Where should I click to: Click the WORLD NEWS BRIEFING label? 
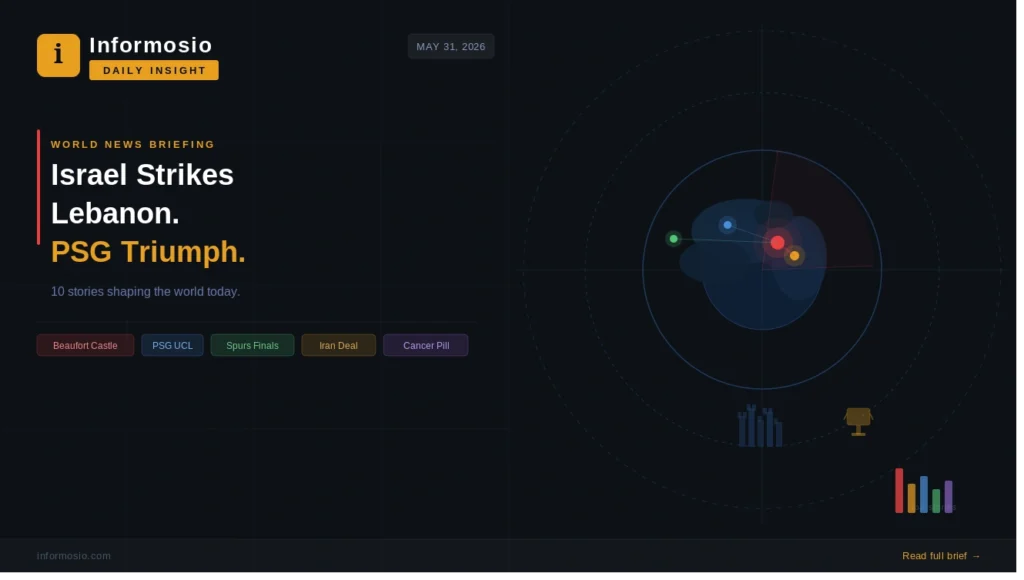click(134, 145)
